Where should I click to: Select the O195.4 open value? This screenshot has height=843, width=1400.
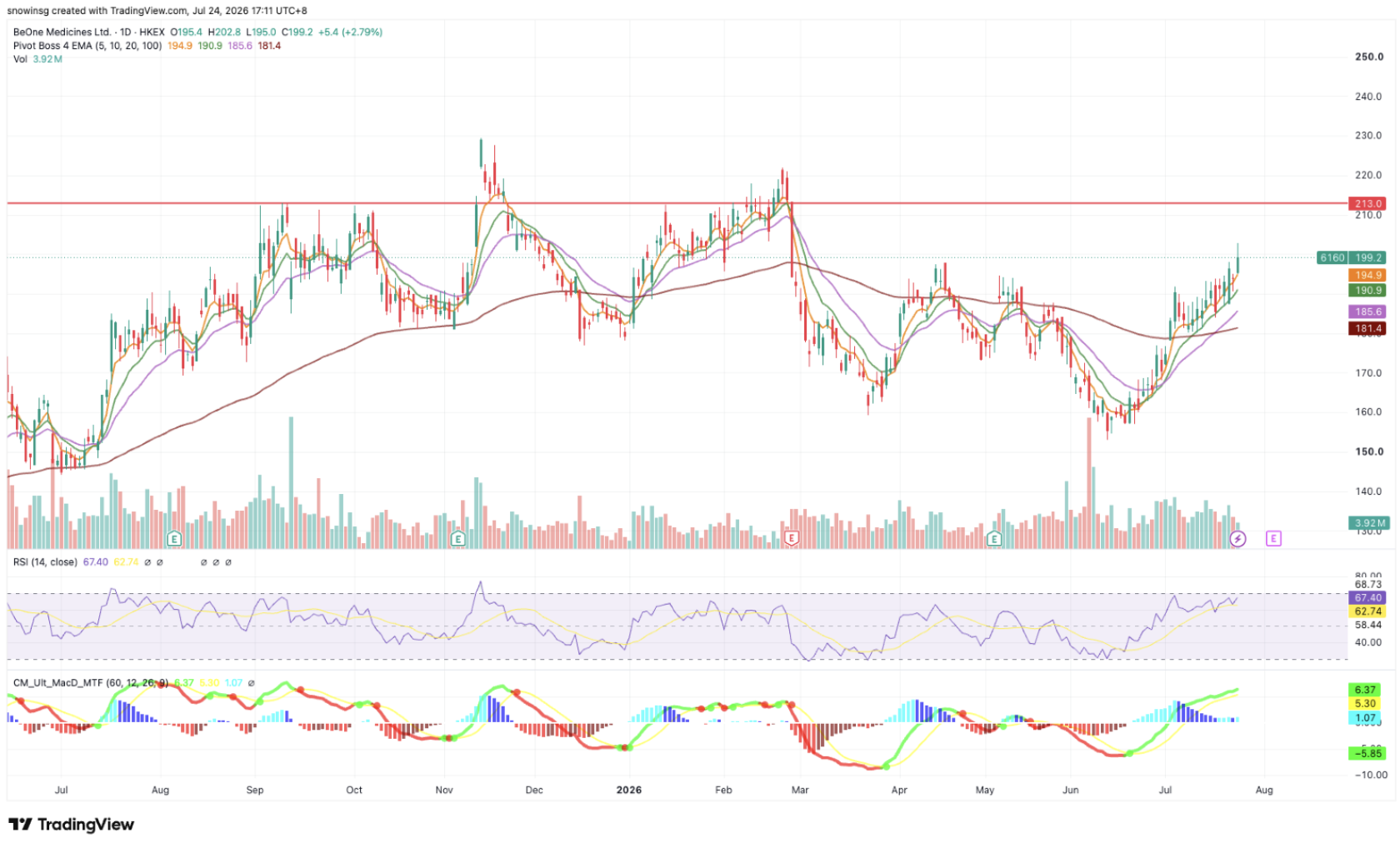pos(186,32)
